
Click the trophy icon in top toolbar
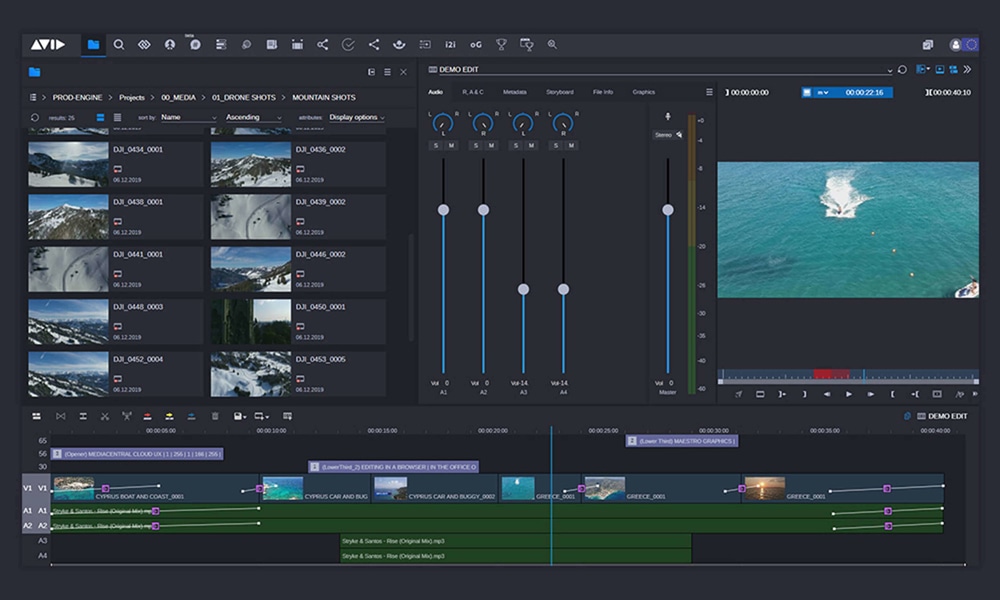coord(501,45)
